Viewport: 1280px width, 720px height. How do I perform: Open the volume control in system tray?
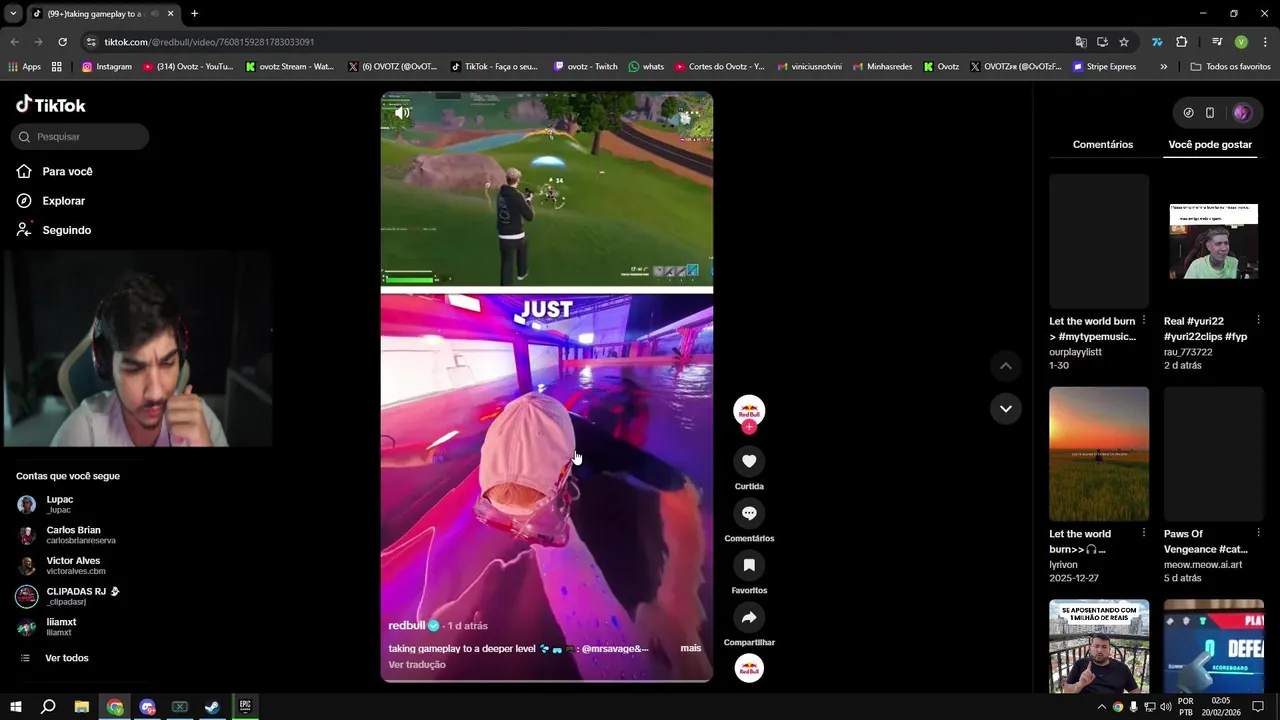tap(1166, 707)
